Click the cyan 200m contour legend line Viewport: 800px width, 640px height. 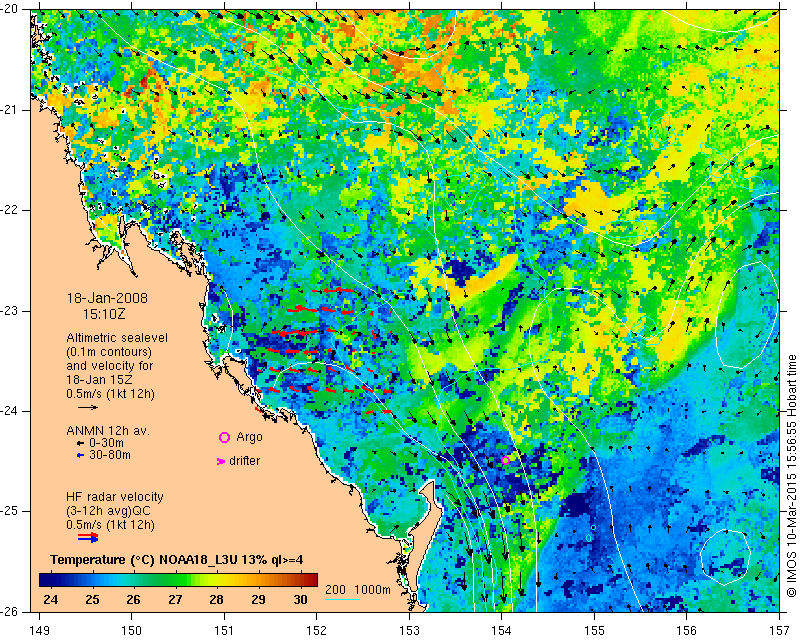coord(342,599)
